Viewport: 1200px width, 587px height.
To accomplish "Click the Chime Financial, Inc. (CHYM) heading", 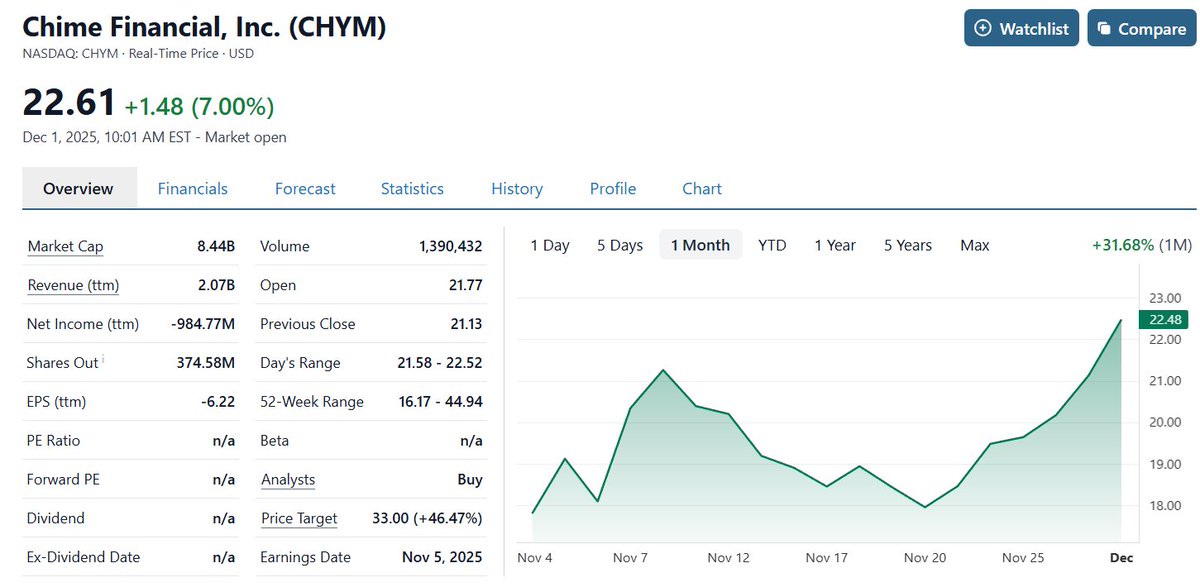I will pyautogui.click(x=204, y=27).
